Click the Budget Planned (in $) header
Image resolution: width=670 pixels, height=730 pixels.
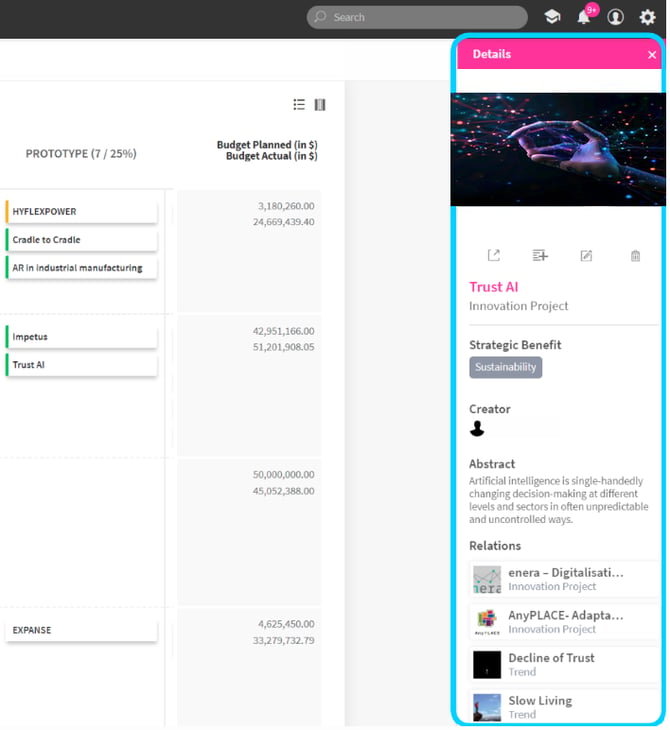[267, 145]
